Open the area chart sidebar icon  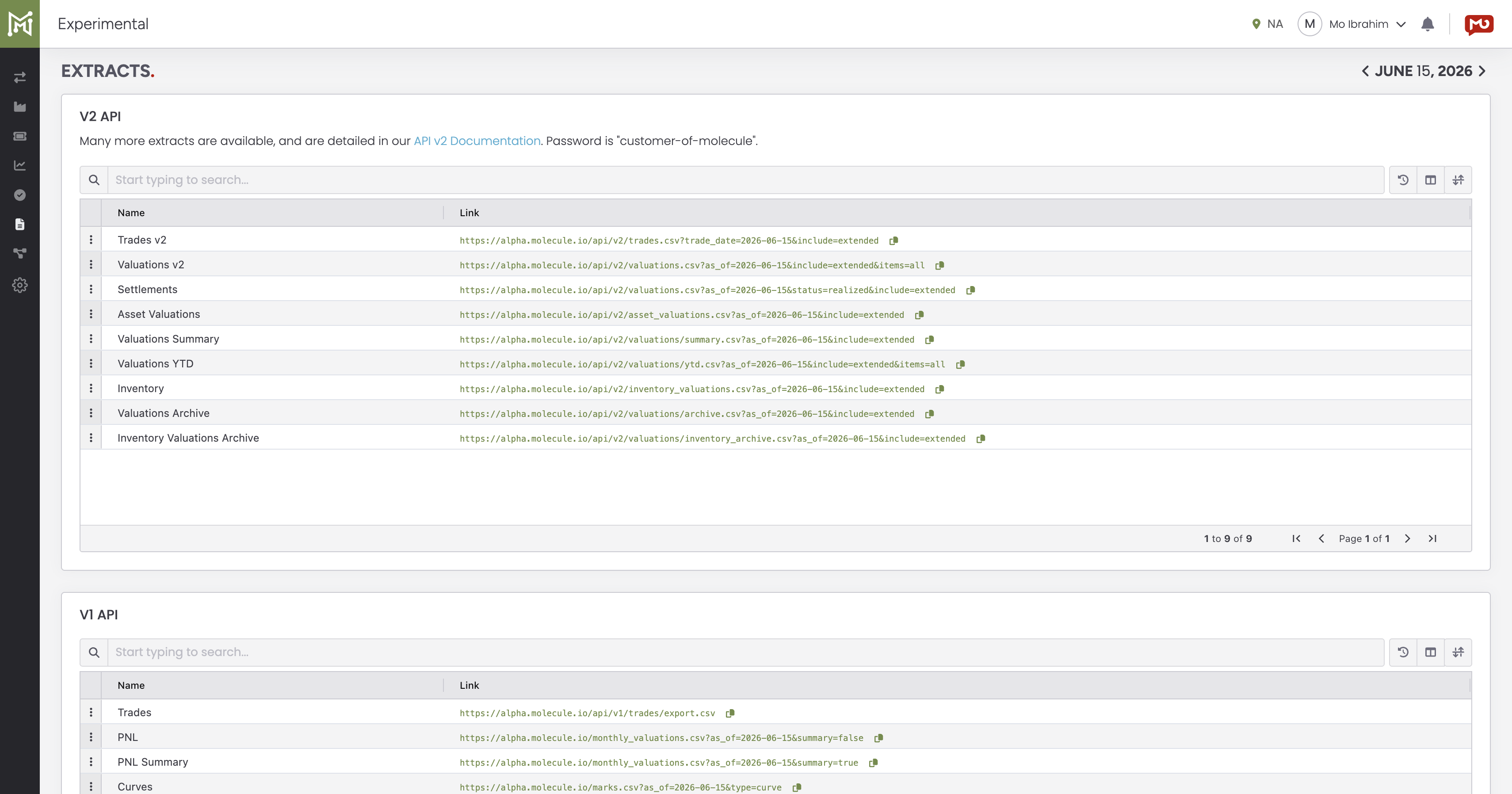20,107
